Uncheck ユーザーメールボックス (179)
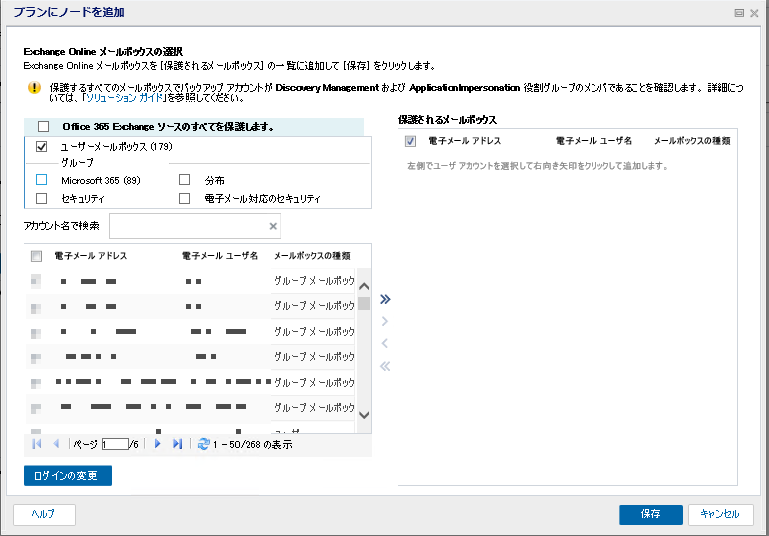Screen dimensions: 769x536 [x=42, y=146]
